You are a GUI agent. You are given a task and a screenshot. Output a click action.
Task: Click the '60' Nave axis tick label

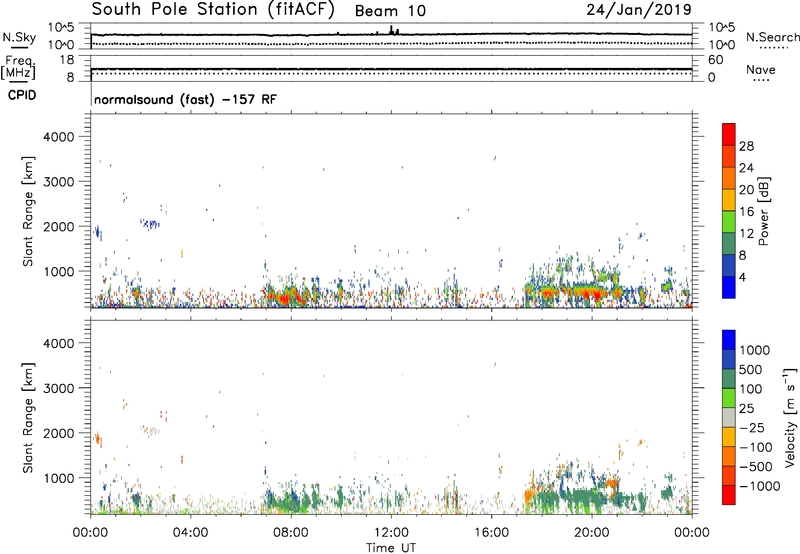715,60
